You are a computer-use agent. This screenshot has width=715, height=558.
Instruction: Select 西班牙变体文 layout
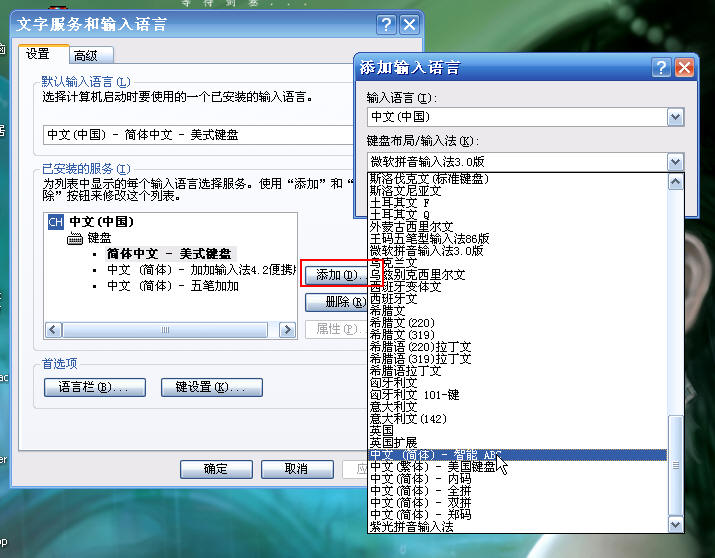pos(517,287)
